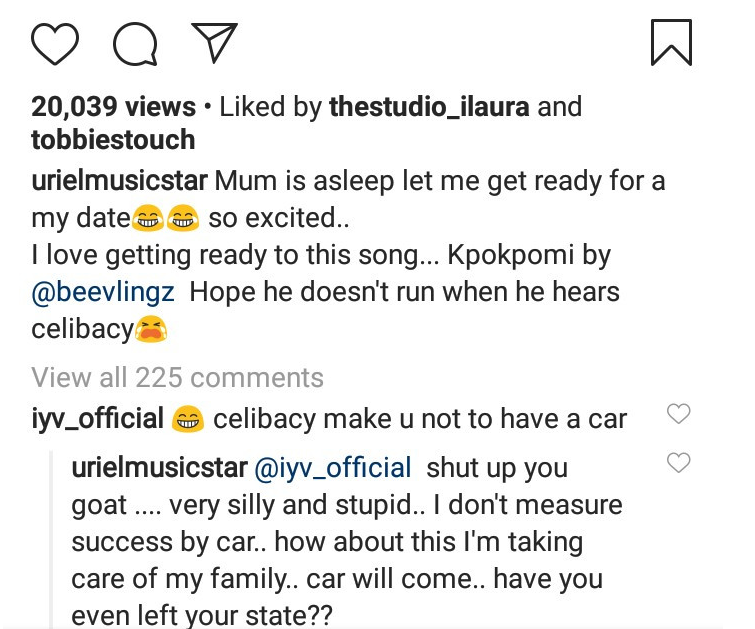Click the crying emoji after "celibacy"
This screenshot has width=755, height=629.
point(151,329)
